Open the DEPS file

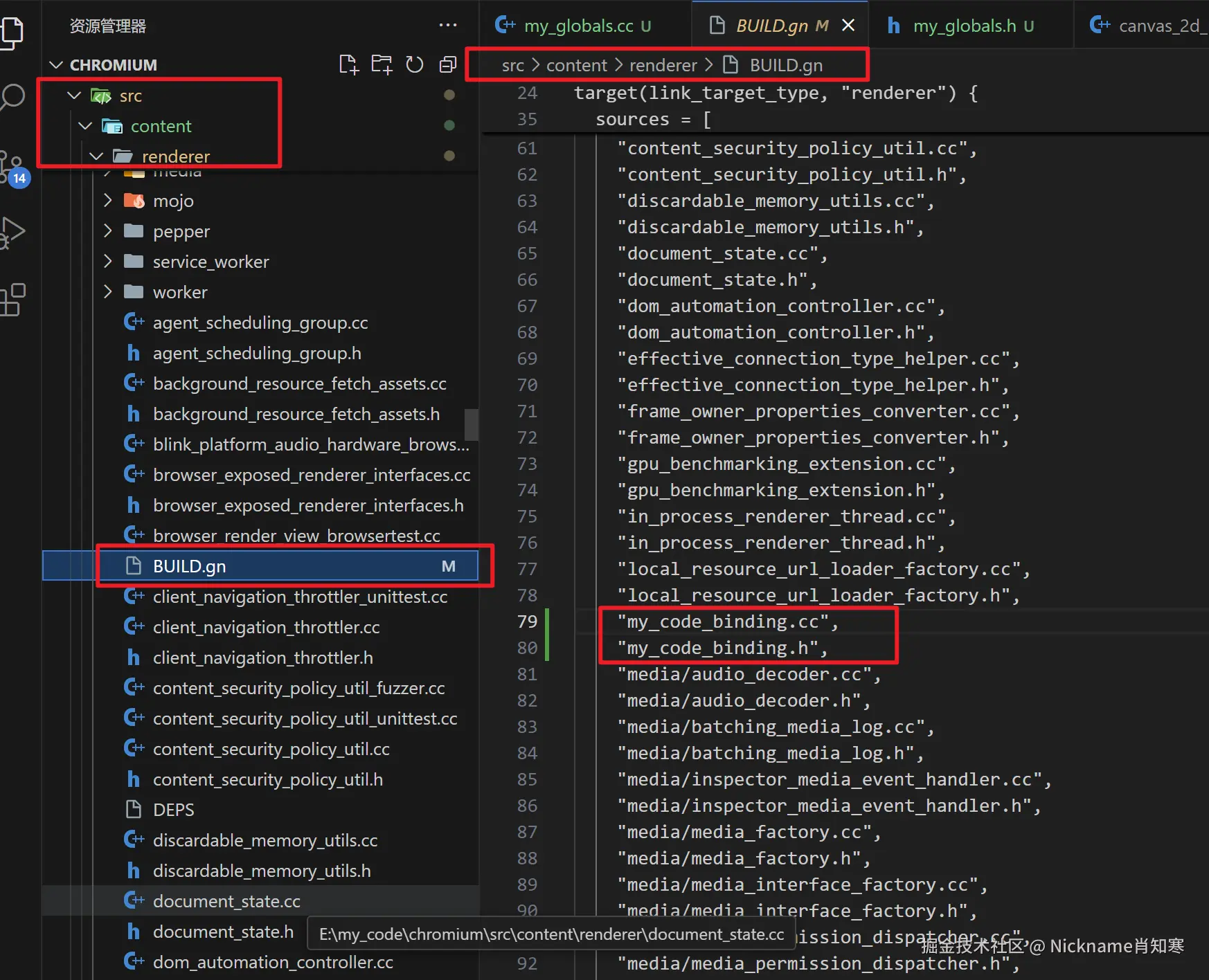click(260, 810)
